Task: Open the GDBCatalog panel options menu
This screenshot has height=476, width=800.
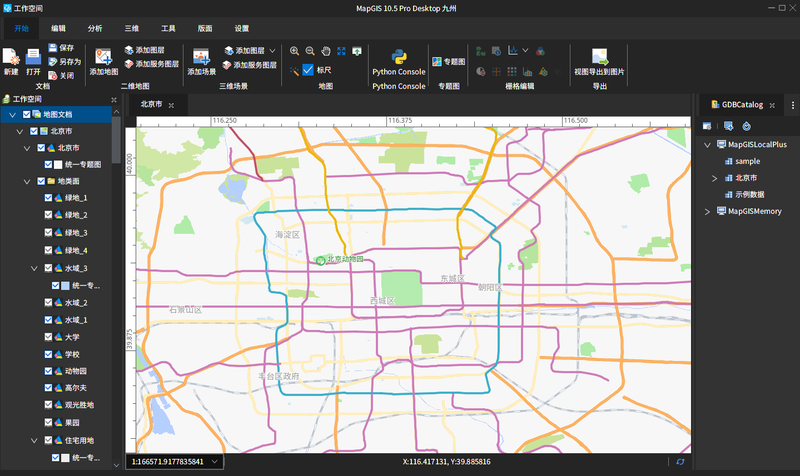Action: [792, 105]
